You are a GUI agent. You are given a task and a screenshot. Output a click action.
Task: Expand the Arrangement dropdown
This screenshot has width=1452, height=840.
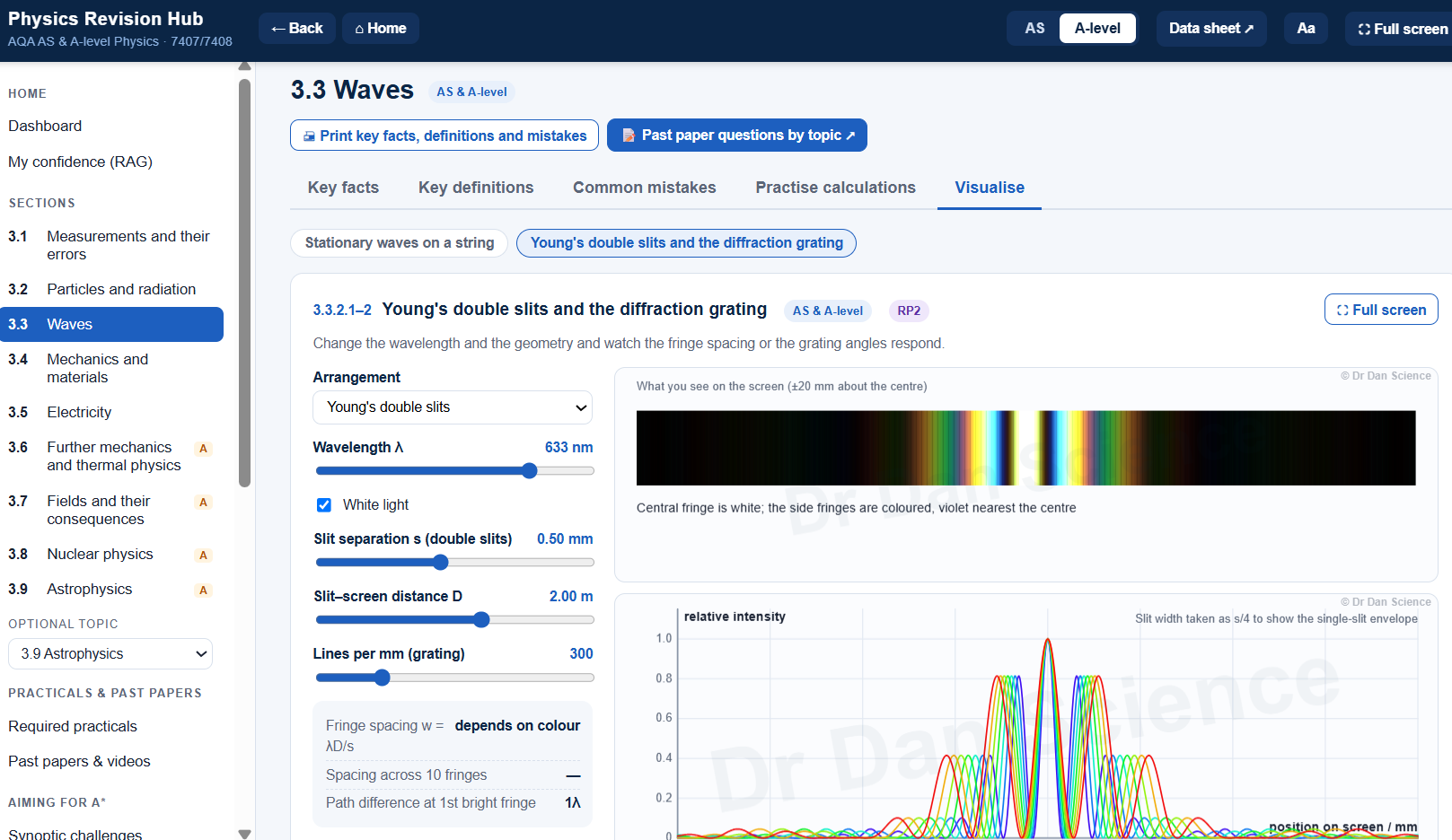[453, 407]
